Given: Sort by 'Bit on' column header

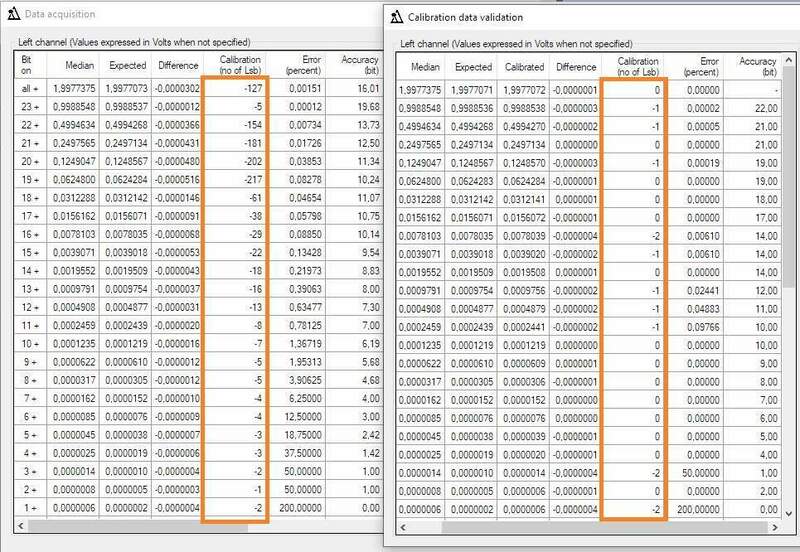Looking at the screenshot, I should tap(27, 65).
